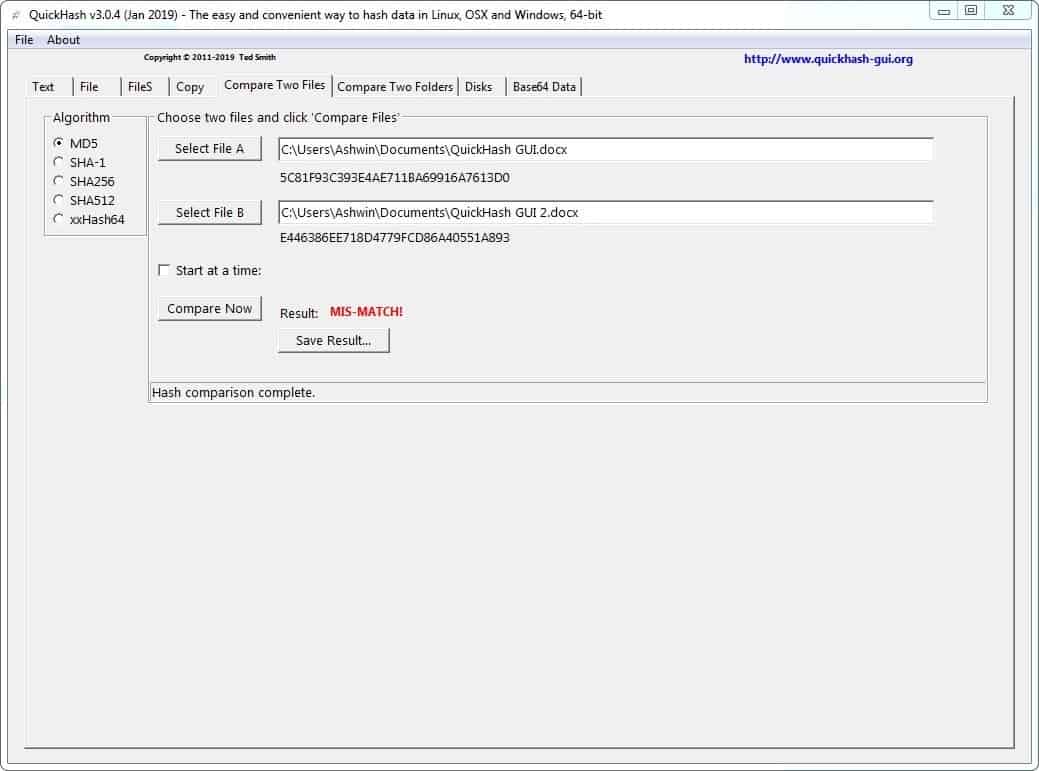This screenshot has width=1039, height=771.
Task: Switch to the Copy tab
Action: click(x=190, y=87)
